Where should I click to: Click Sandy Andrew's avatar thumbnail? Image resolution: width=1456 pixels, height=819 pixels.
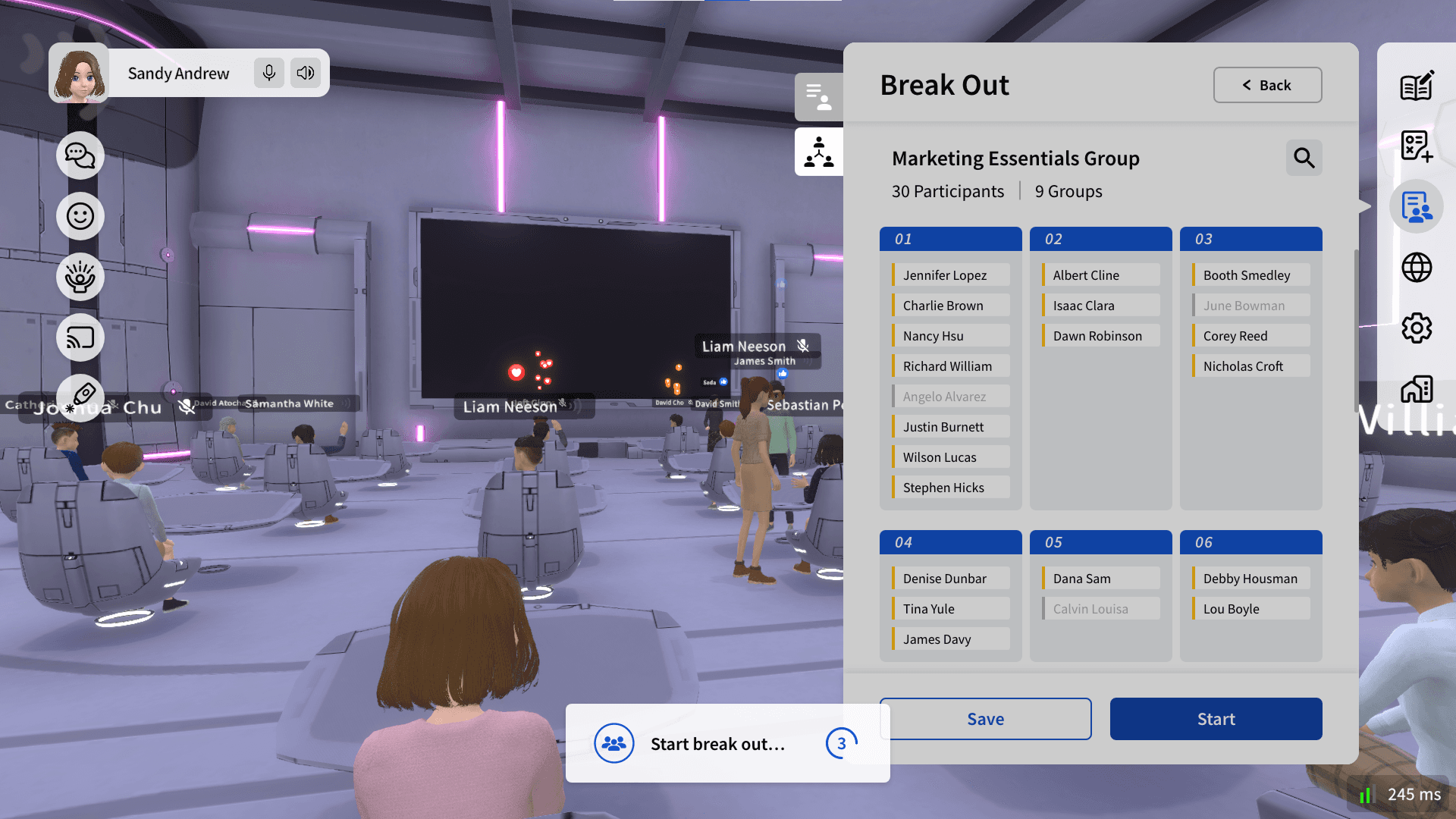tap(79, 74)
